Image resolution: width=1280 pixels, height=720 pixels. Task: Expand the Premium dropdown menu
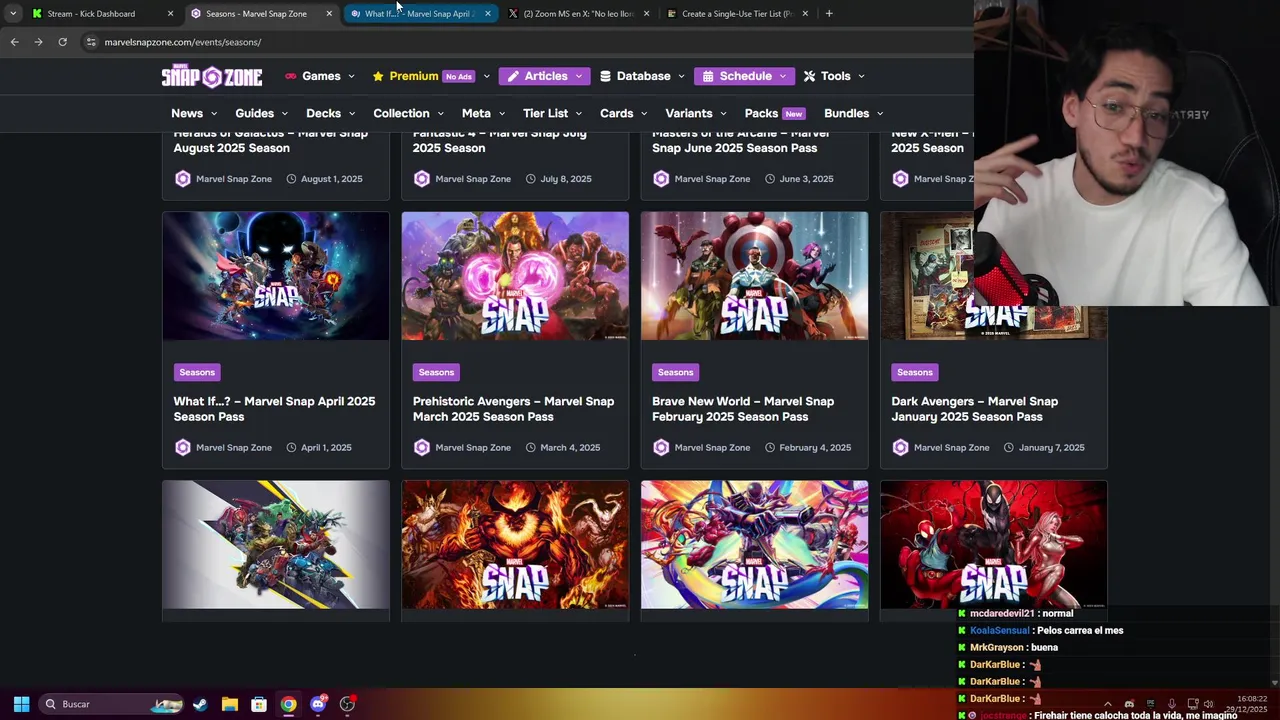(x=431, y=76)
